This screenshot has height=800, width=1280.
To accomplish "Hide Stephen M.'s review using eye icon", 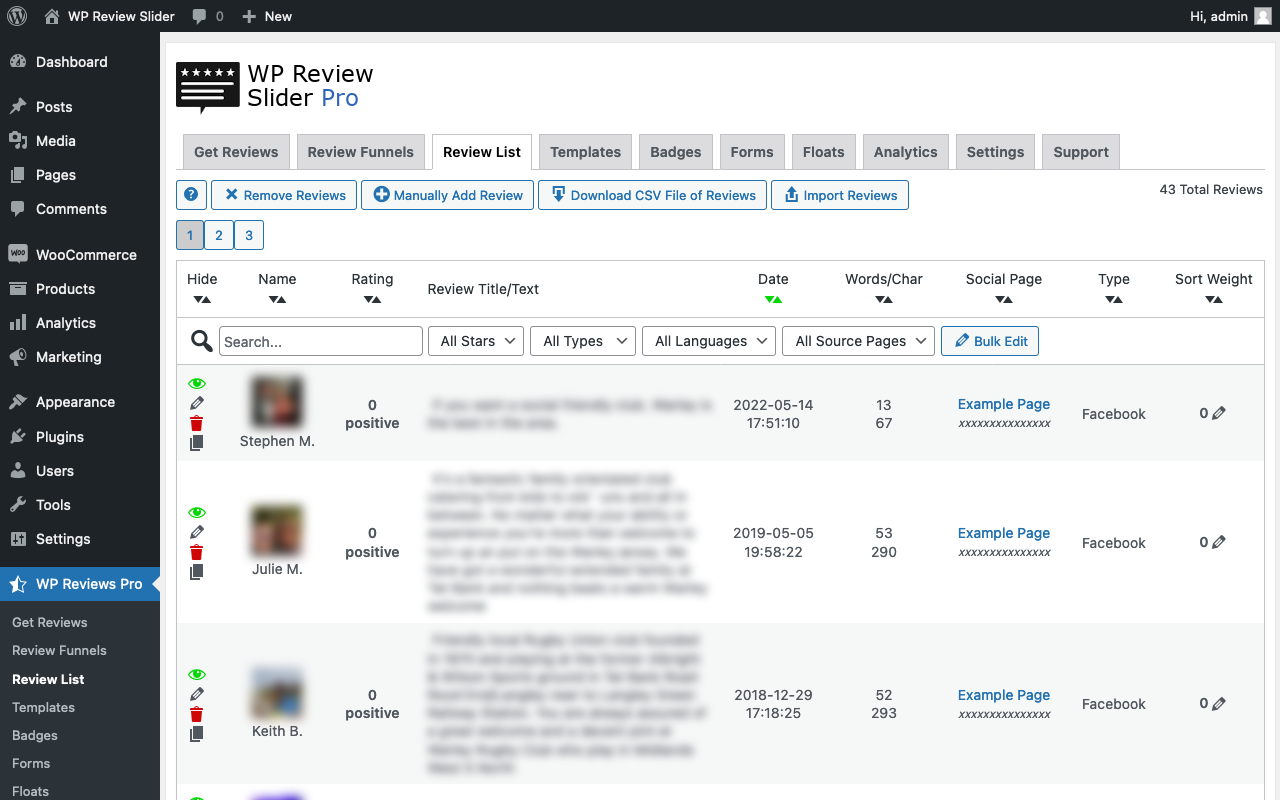I will point(197,384).
